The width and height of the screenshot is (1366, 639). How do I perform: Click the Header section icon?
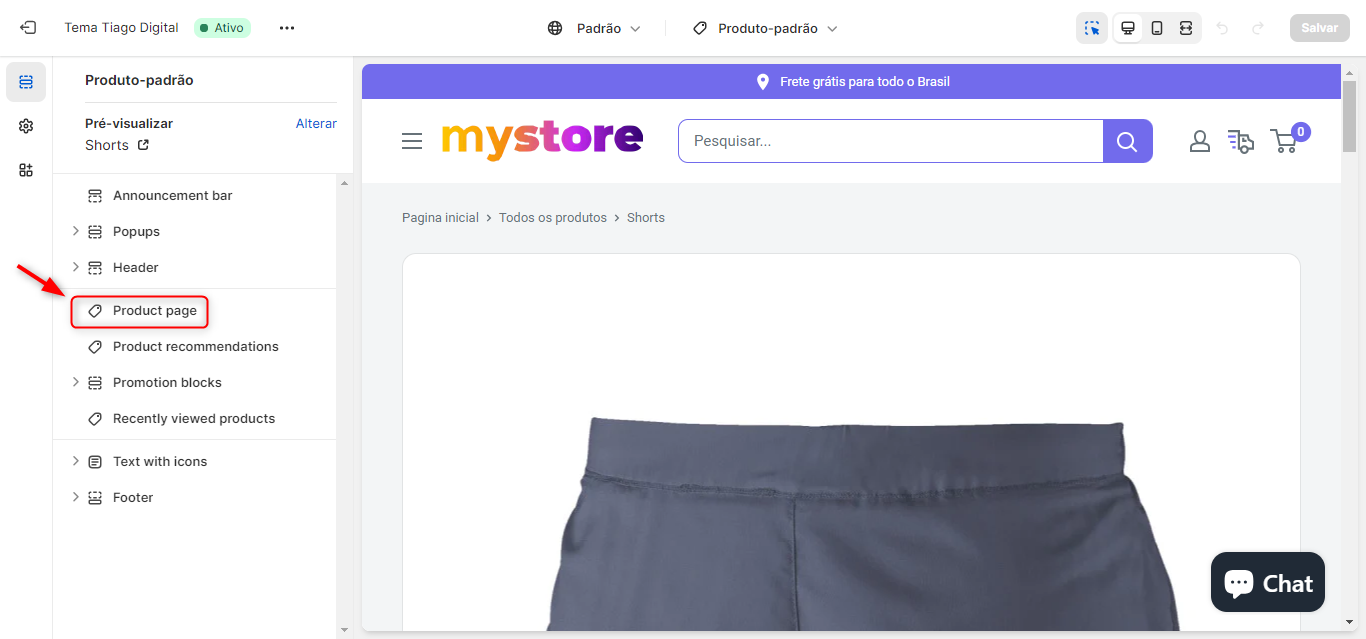pos(95,268)
